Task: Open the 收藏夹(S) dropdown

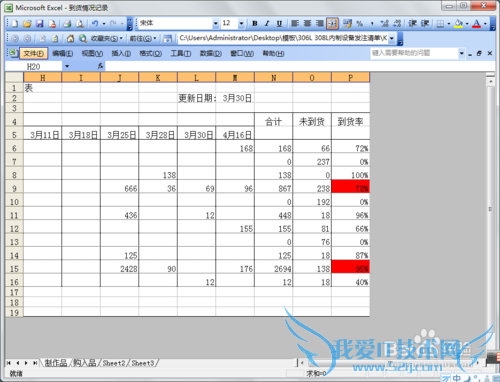Action: click(x=107, y=39)
